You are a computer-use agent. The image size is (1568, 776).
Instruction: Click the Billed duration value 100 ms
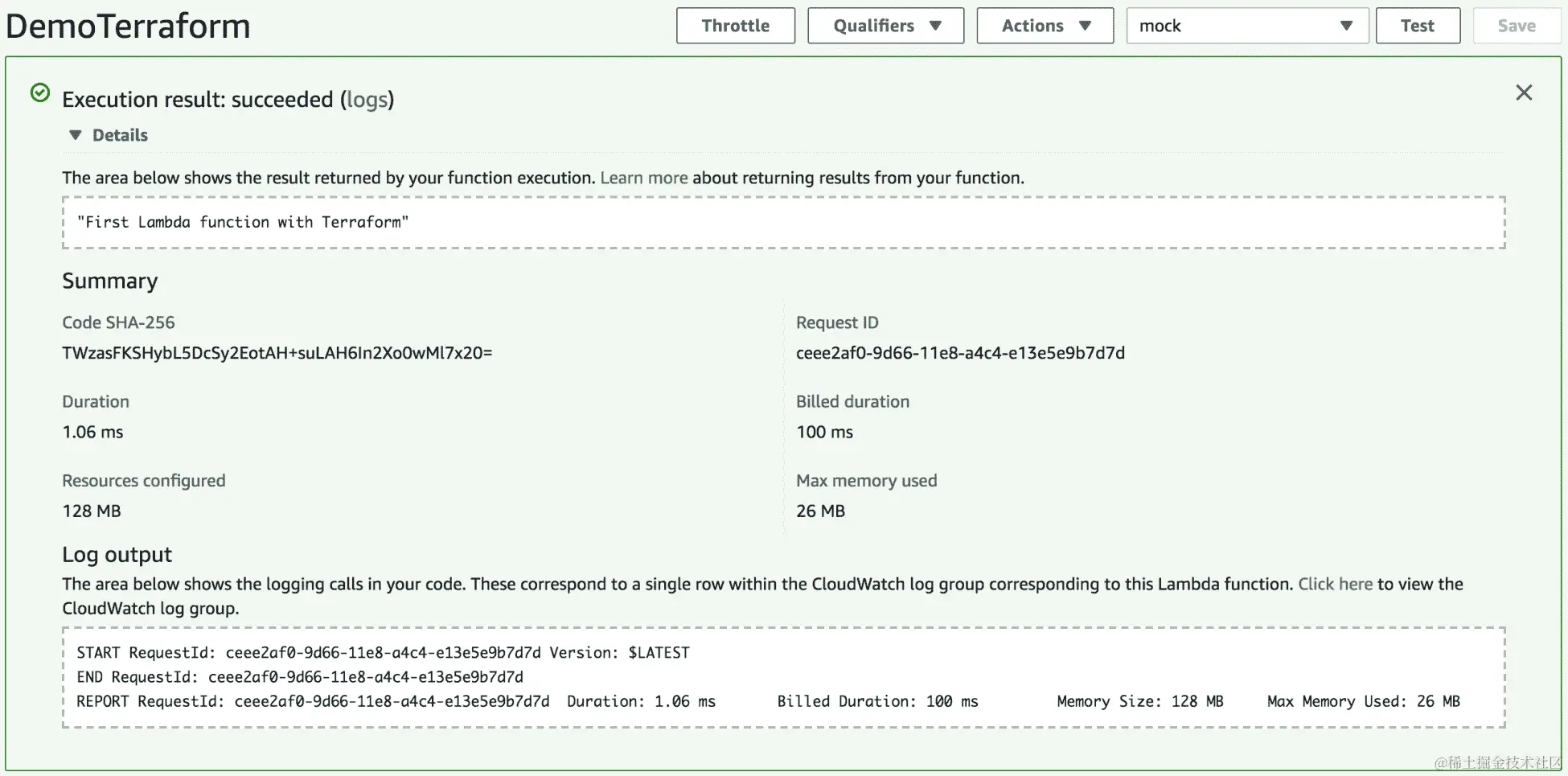[x=824, y=432]
